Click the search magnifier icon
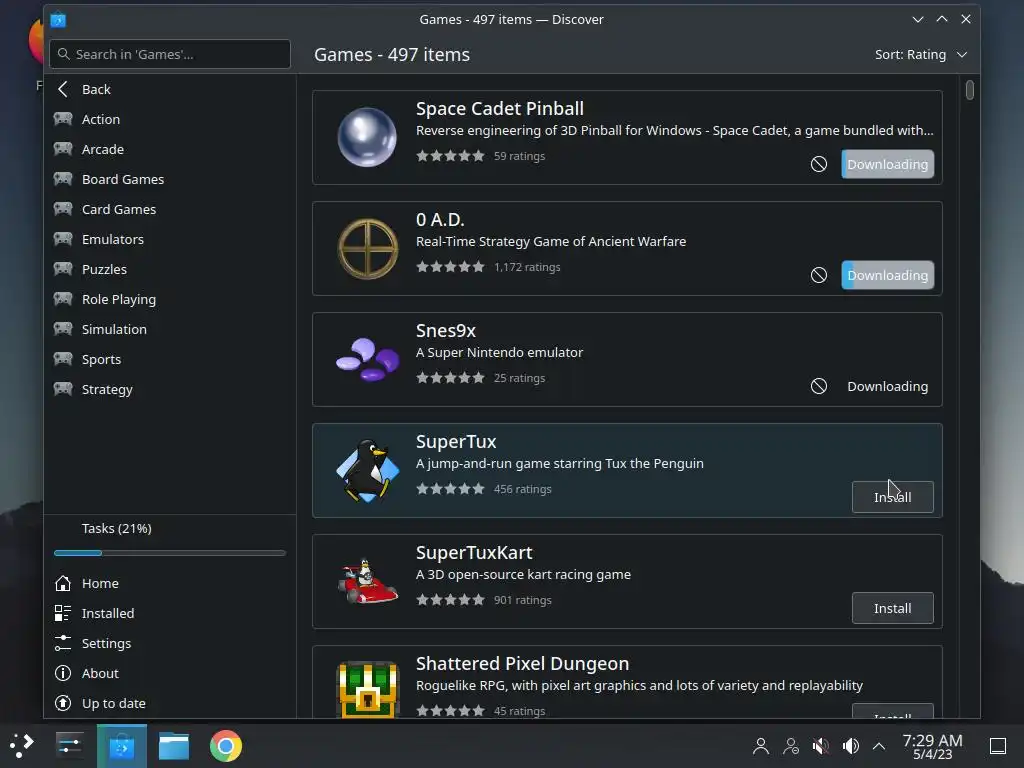The image size is (1024, 768). [63, 54]
